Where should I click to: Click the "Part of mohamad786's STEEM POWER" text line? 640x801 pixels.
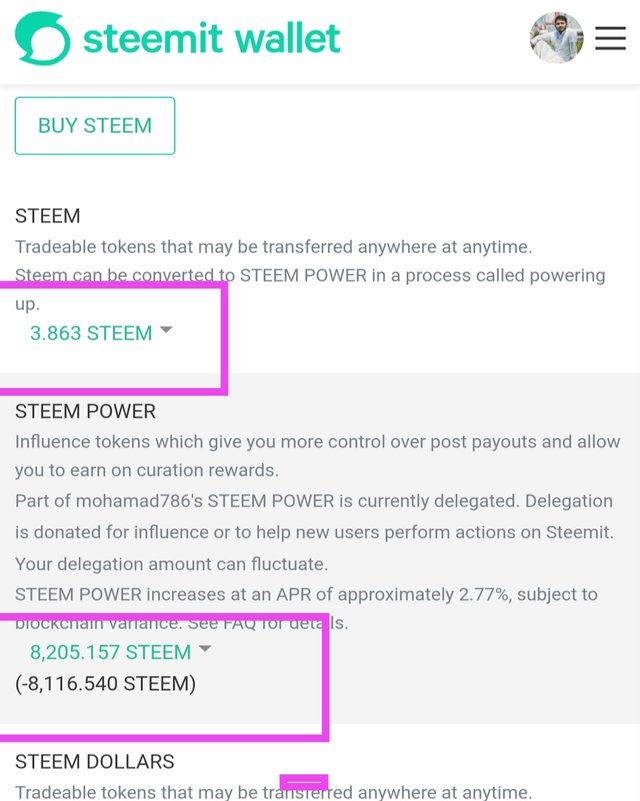[314, 501]
